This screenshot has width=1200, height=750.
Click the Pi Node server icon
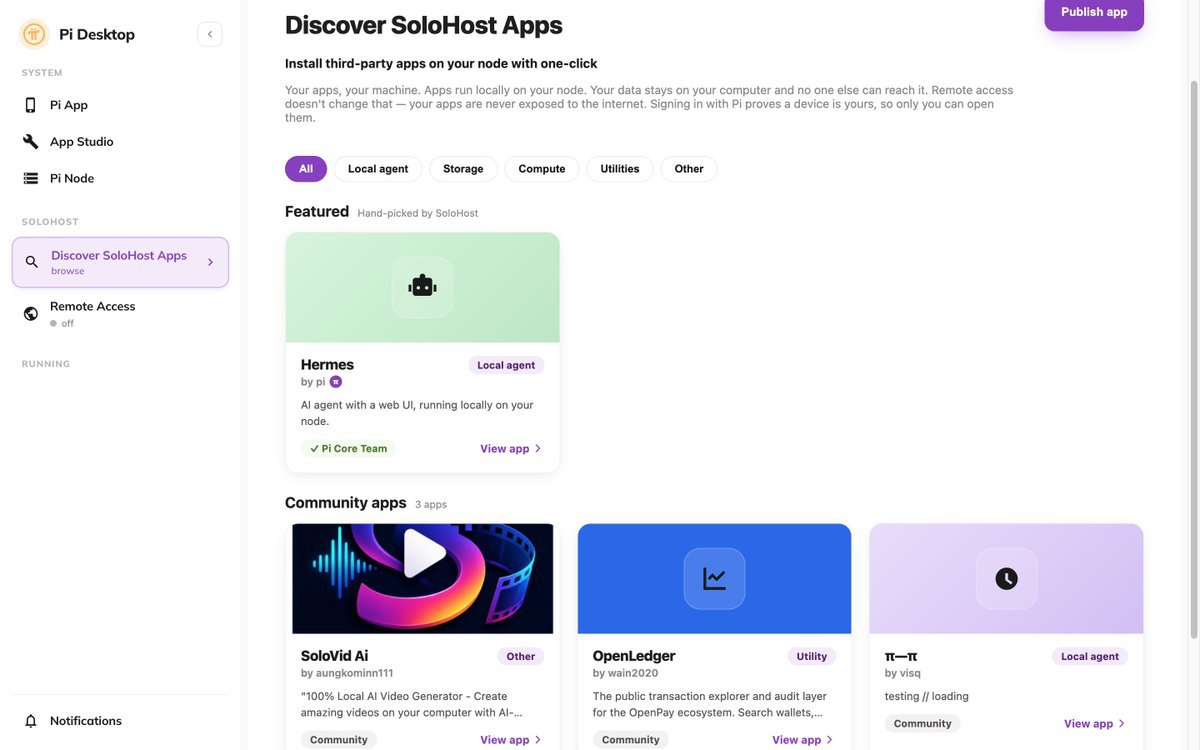31,178
